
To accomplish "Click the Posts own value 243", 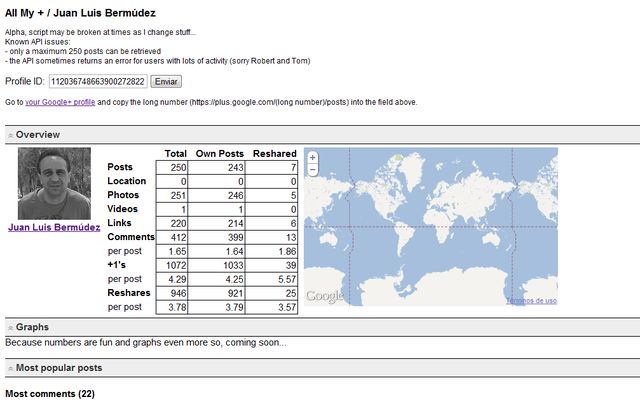I will click(x=236, y=168).
